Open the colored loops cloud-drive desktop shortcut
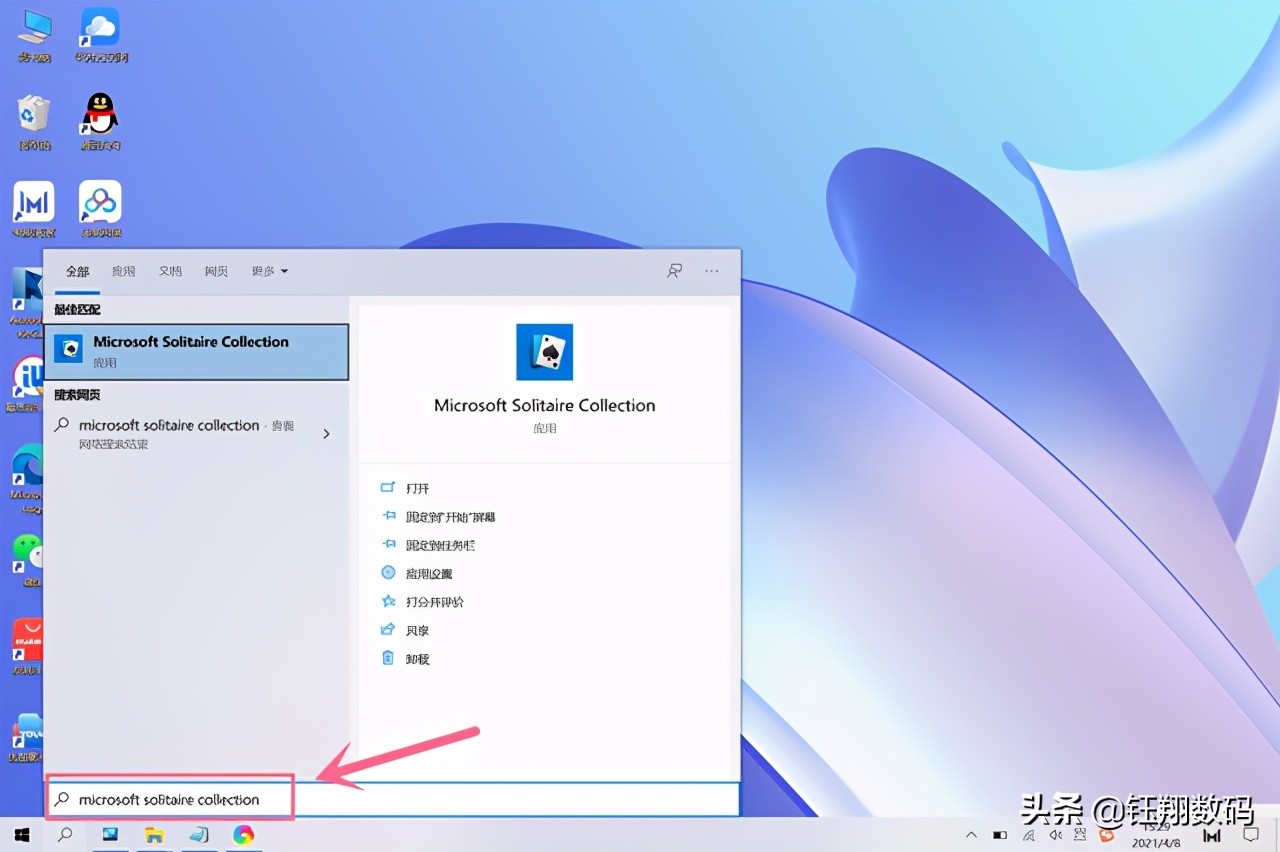This screenshot has height=852, width=1280. point(100,209)
